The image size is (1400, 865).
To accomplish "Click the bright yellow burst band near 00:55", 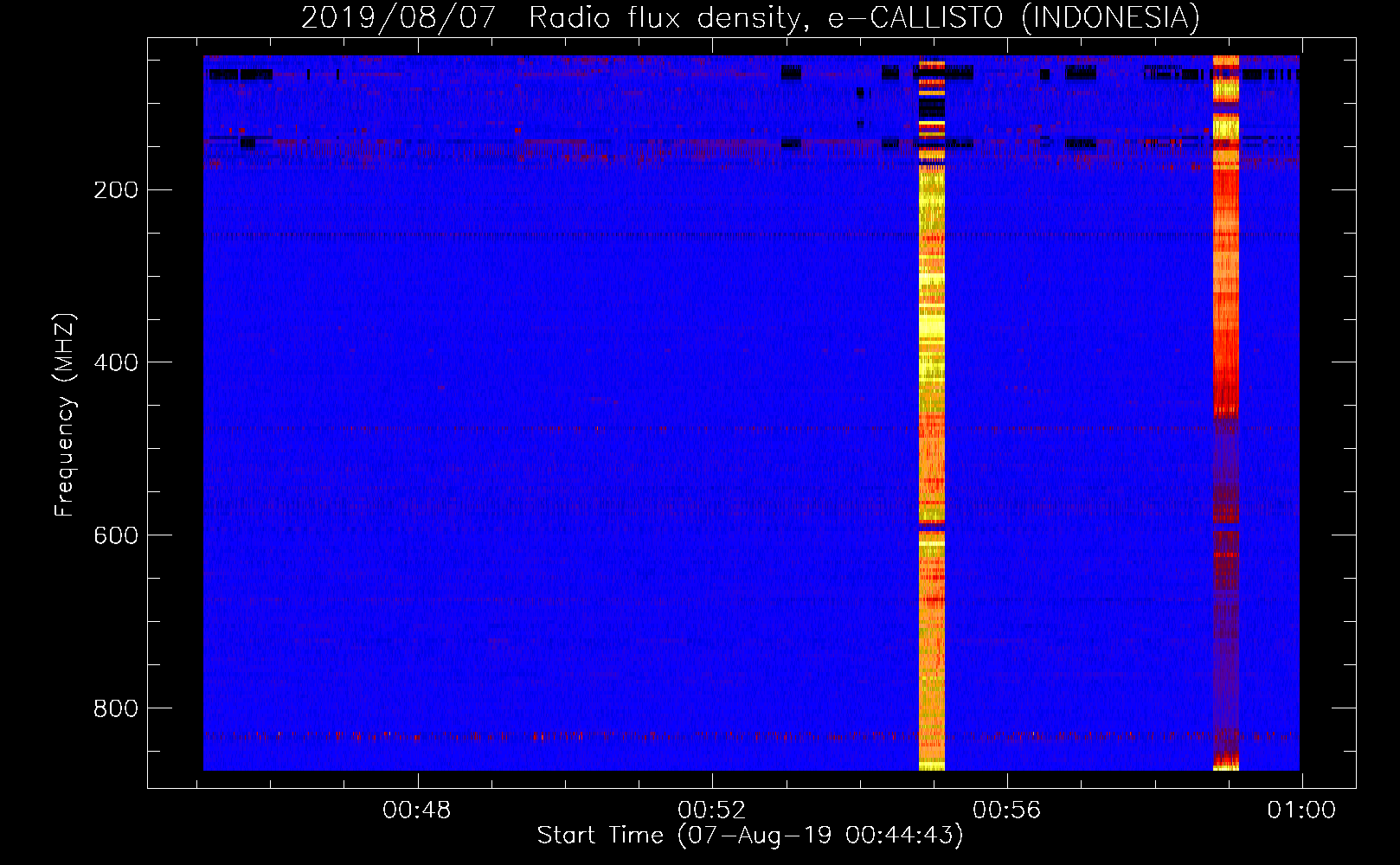I will click(x=932, y=415).
